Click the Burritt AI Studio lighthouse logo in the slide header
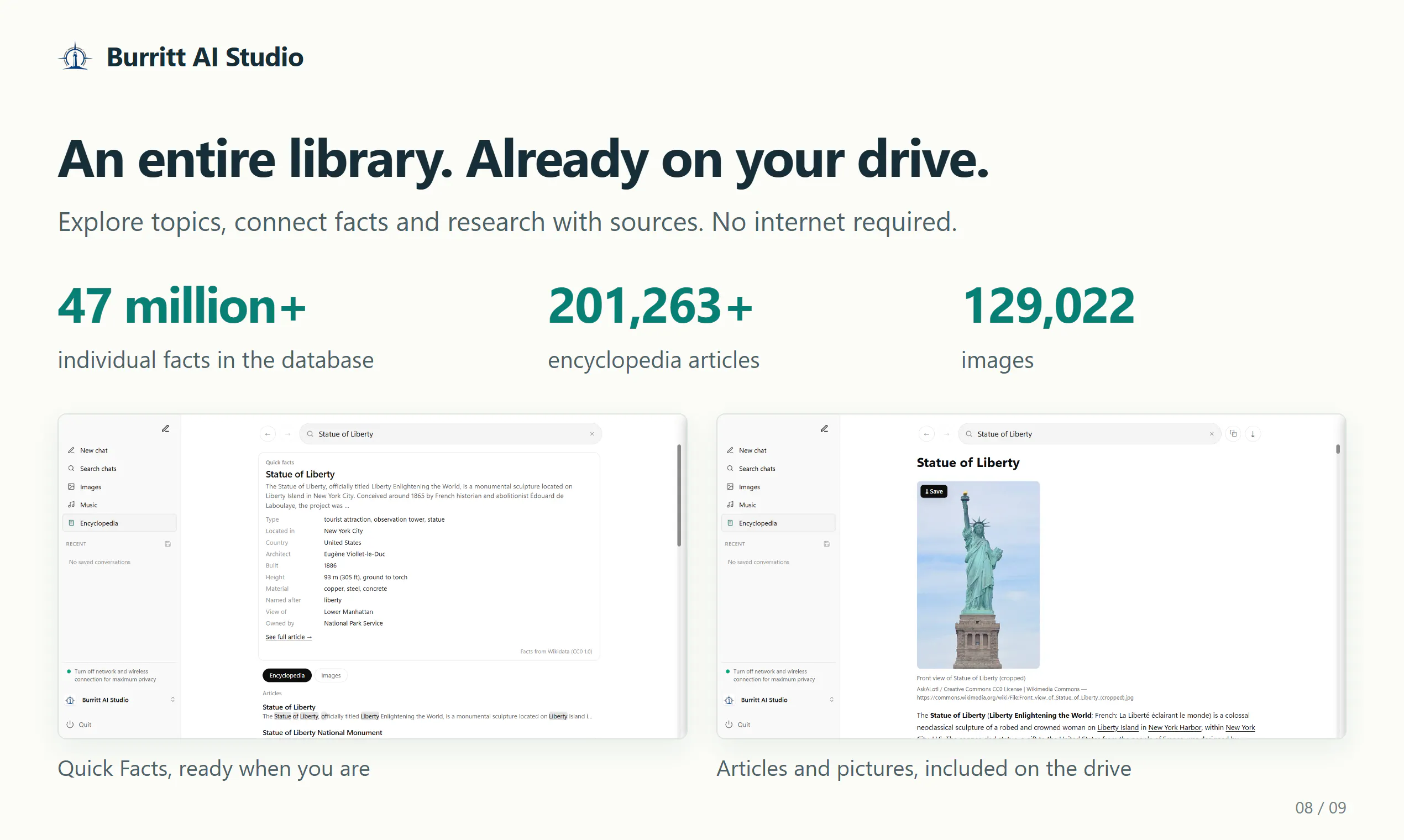1404x840 pixels. point(75,56)
